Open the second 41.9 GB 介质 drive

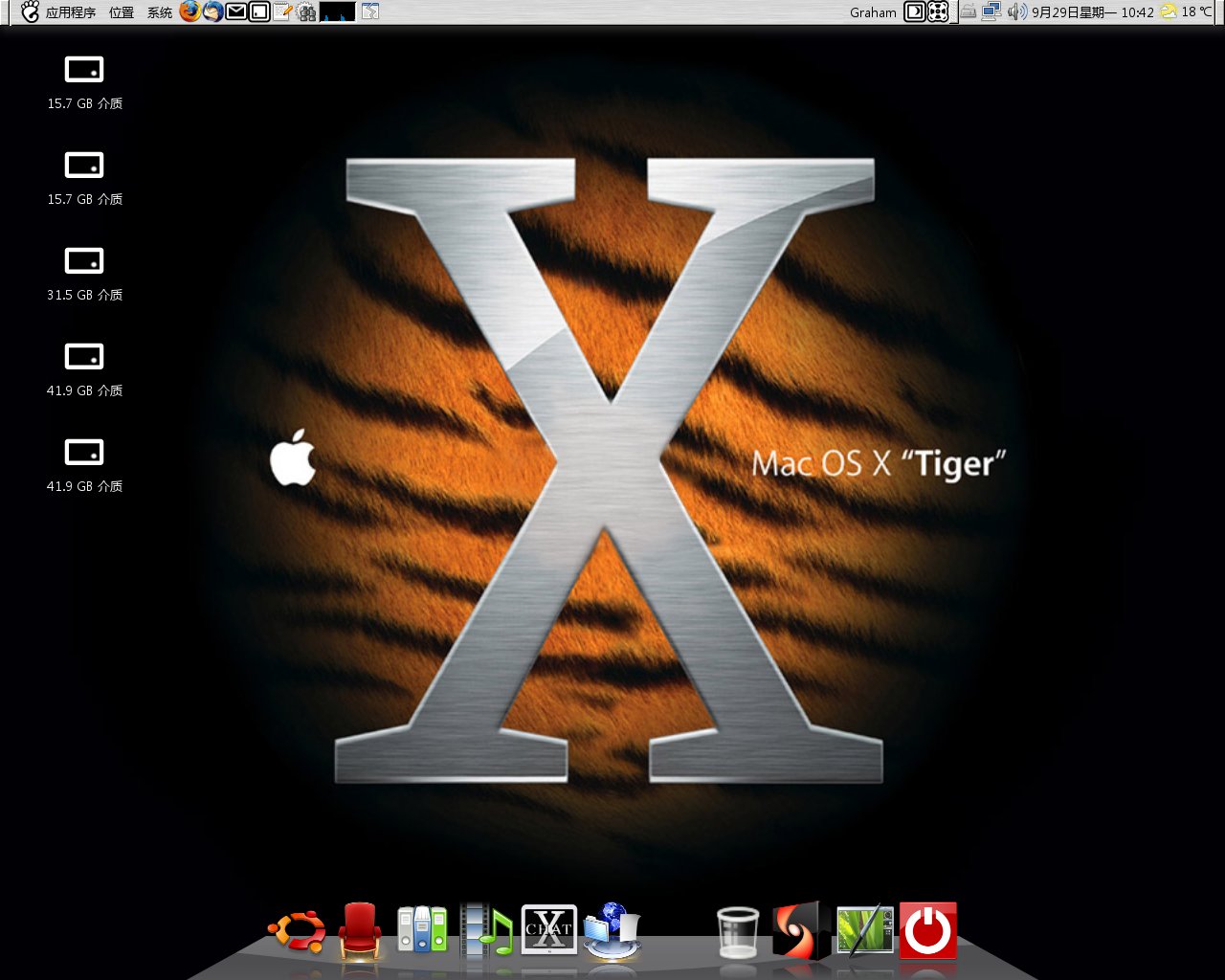click(x=84, y=464)
